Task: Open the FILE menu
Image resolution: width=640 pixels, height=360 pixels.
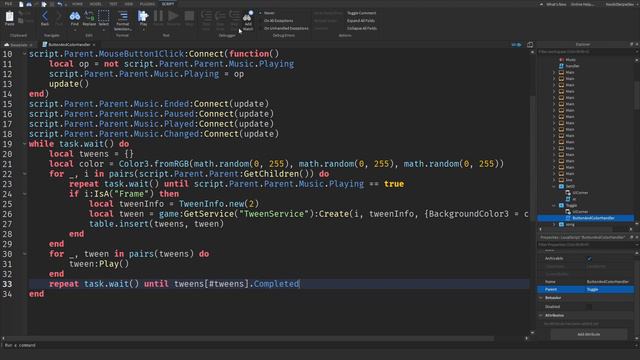Action: click(8, 4)
